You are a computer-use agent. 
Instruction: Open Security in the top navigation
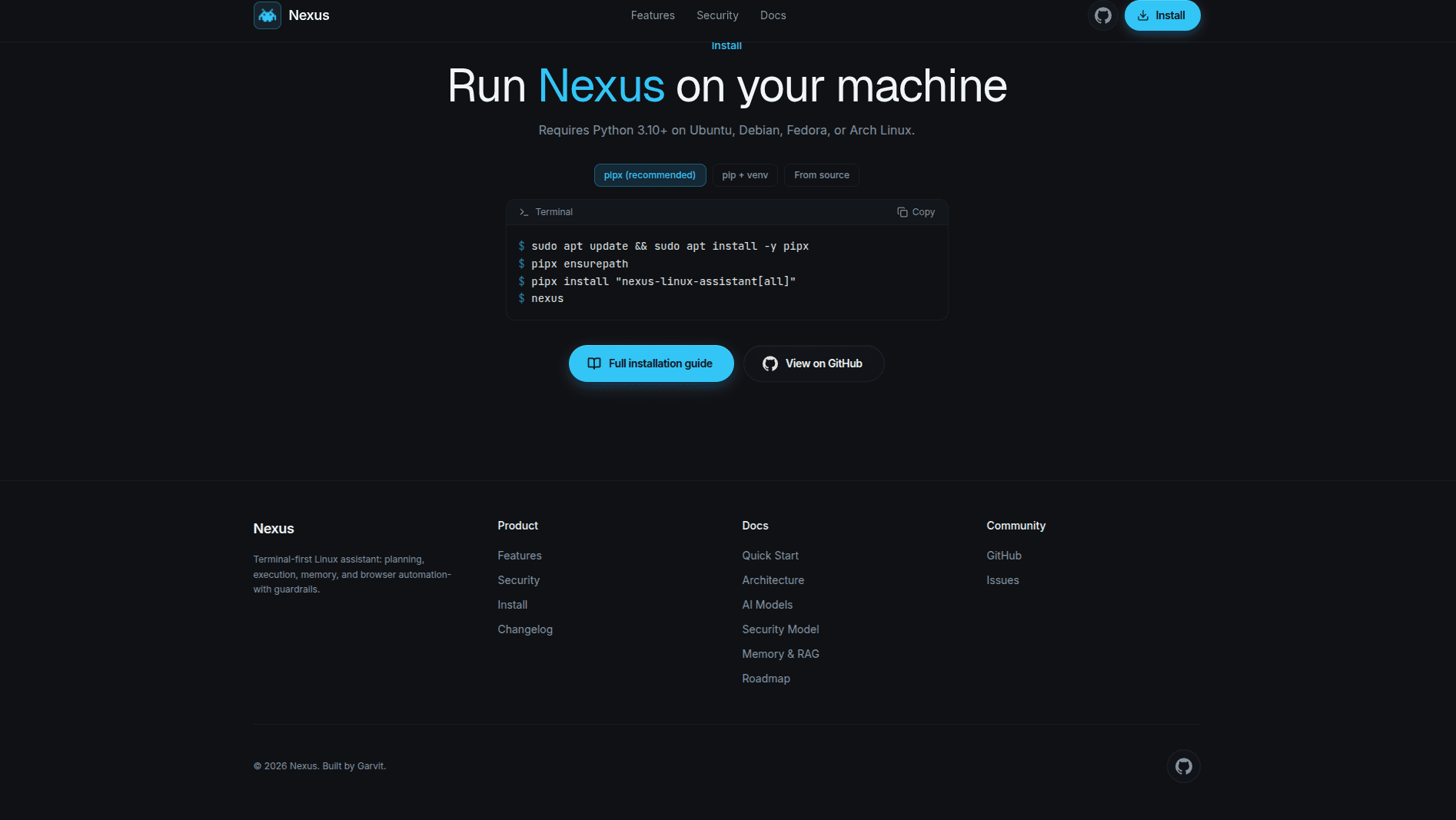(x=717, y=15)
